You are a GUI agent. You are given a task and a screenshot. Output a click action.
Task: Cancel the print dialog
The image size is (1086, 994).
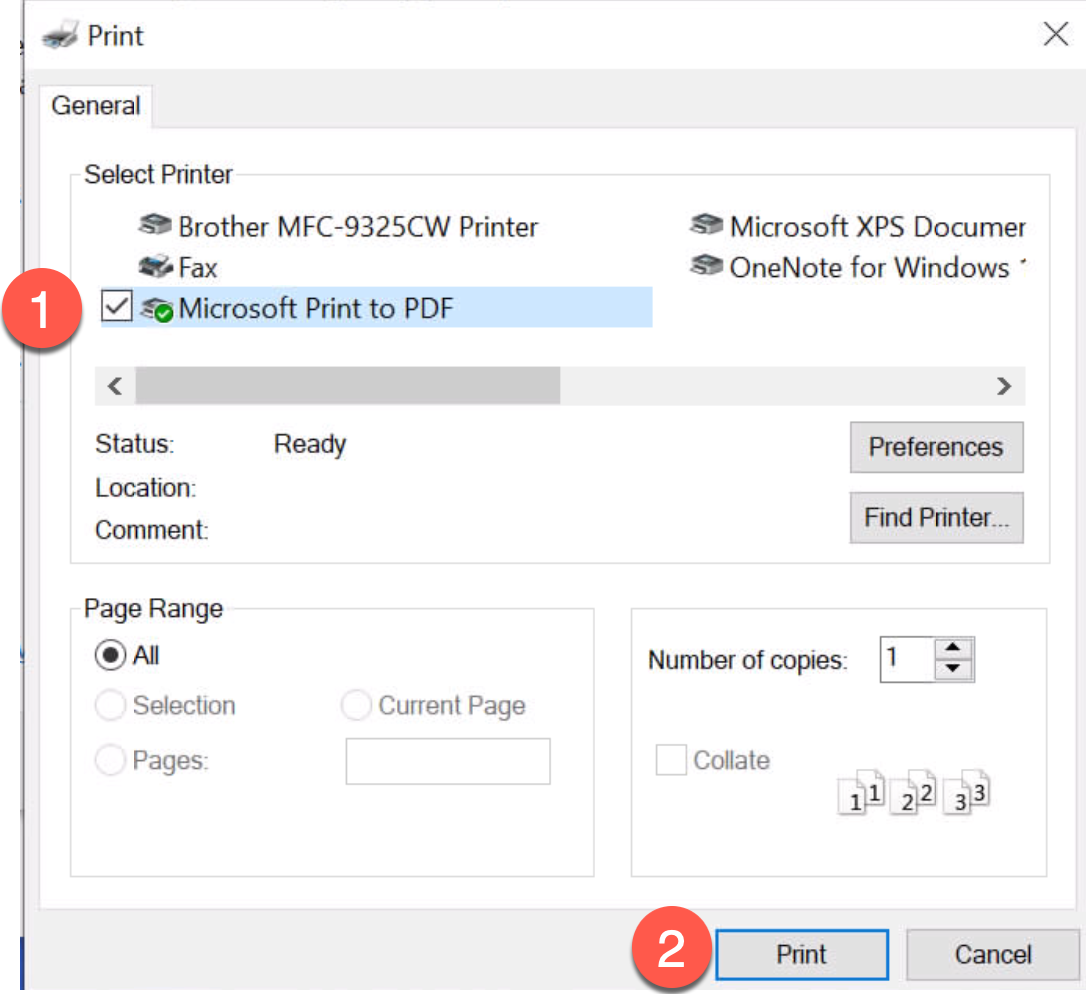(x=993, y=955)
